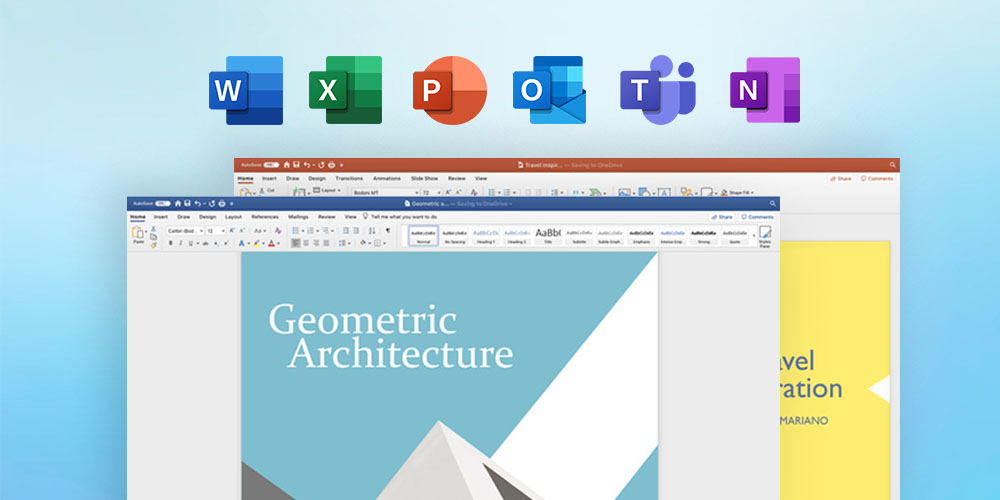The image size is (1000, 500).
Task: Toggle Bold formatting in Word ribbon
Action: tap(169, 243)
